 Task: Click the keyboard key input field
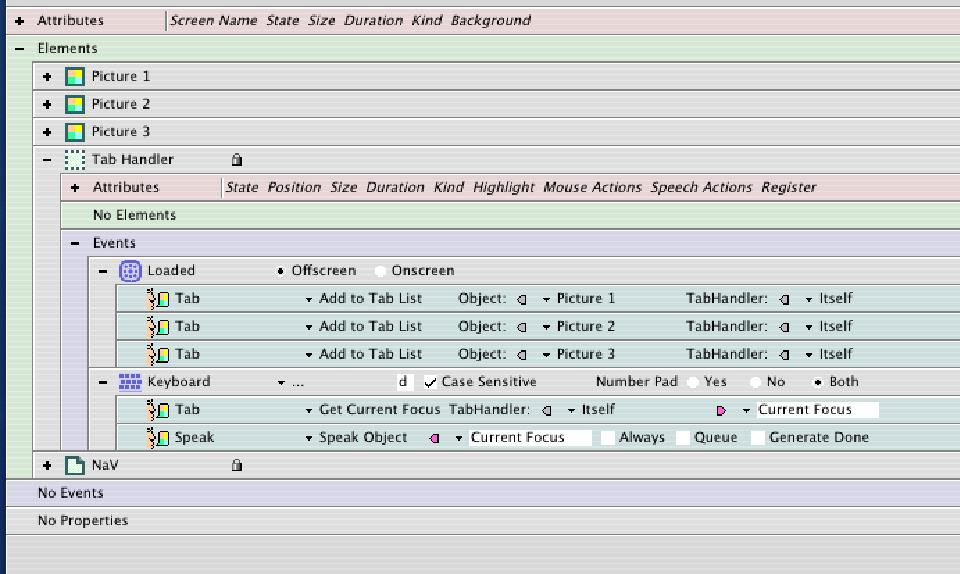[404, 382]
